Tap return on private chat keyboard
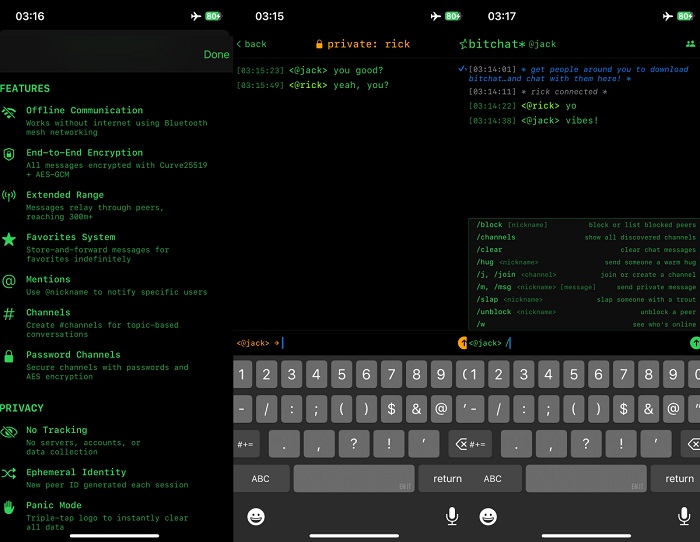The image size is (700, 542). pos(447,479)
